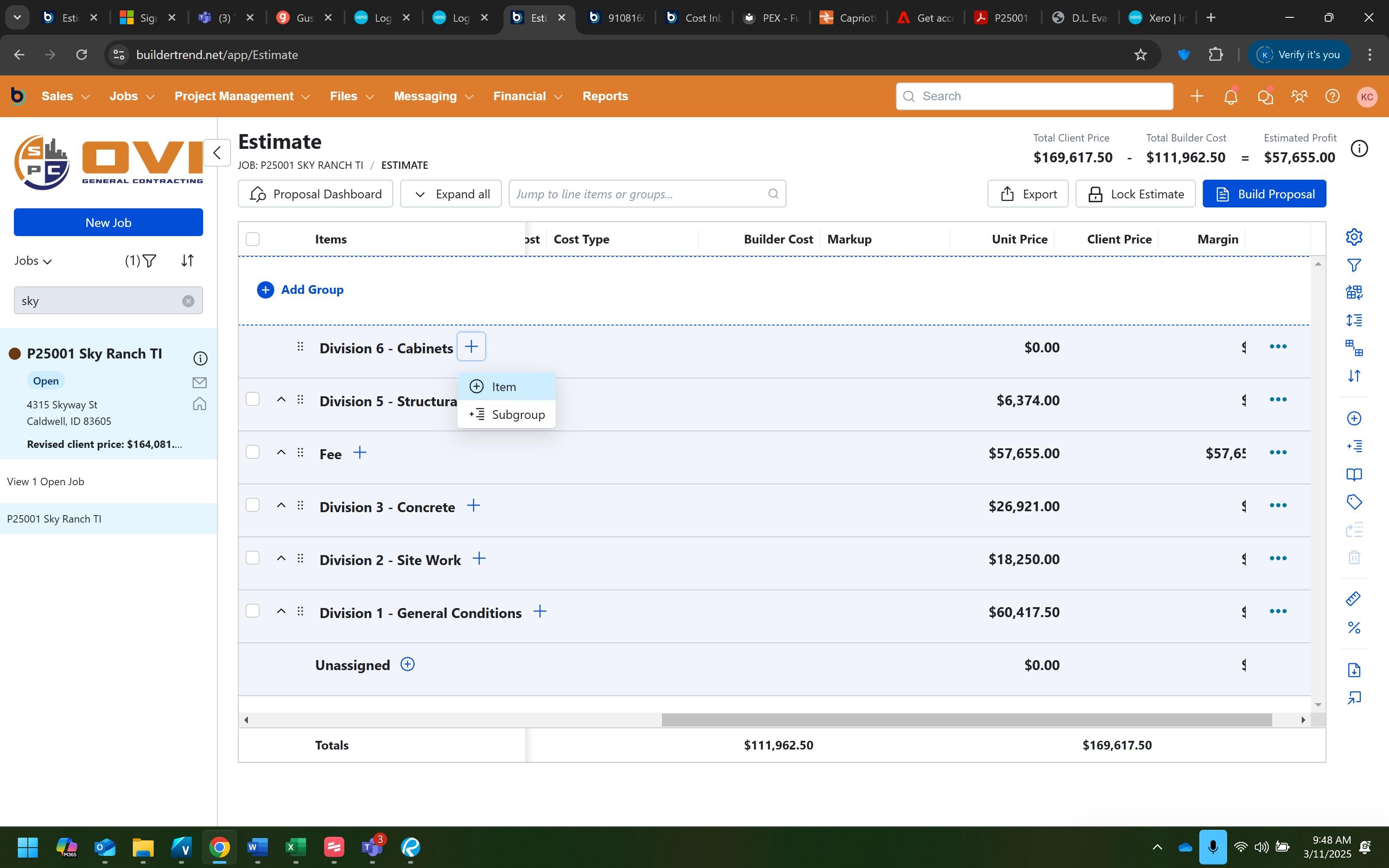
Task: Click the Build Proposal button
Action: [1264, 194]
